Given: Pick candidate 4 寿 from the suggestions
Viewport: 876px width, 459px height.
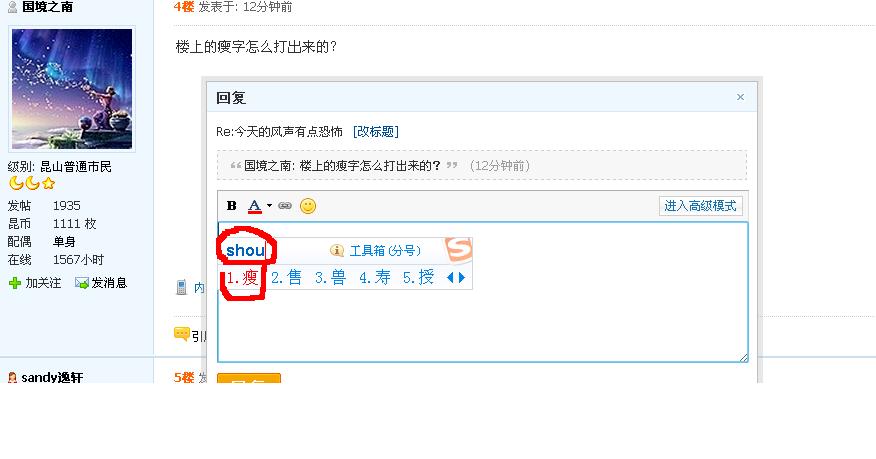Looking at the screenshot, I should pos(375,278).
